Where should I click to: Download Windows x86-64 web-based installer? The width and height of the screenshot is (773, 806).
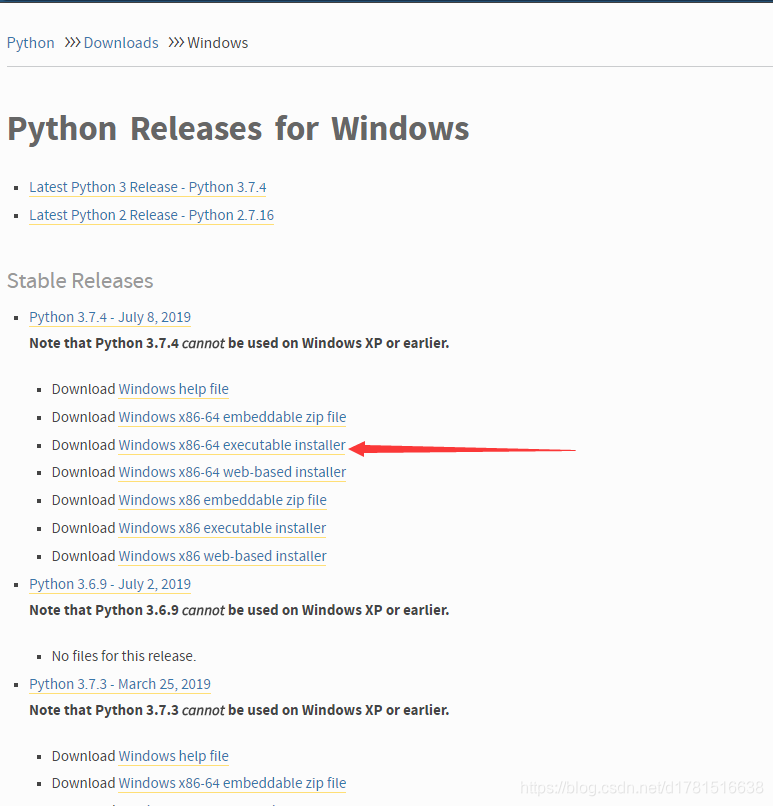click(x=232, y=472)
